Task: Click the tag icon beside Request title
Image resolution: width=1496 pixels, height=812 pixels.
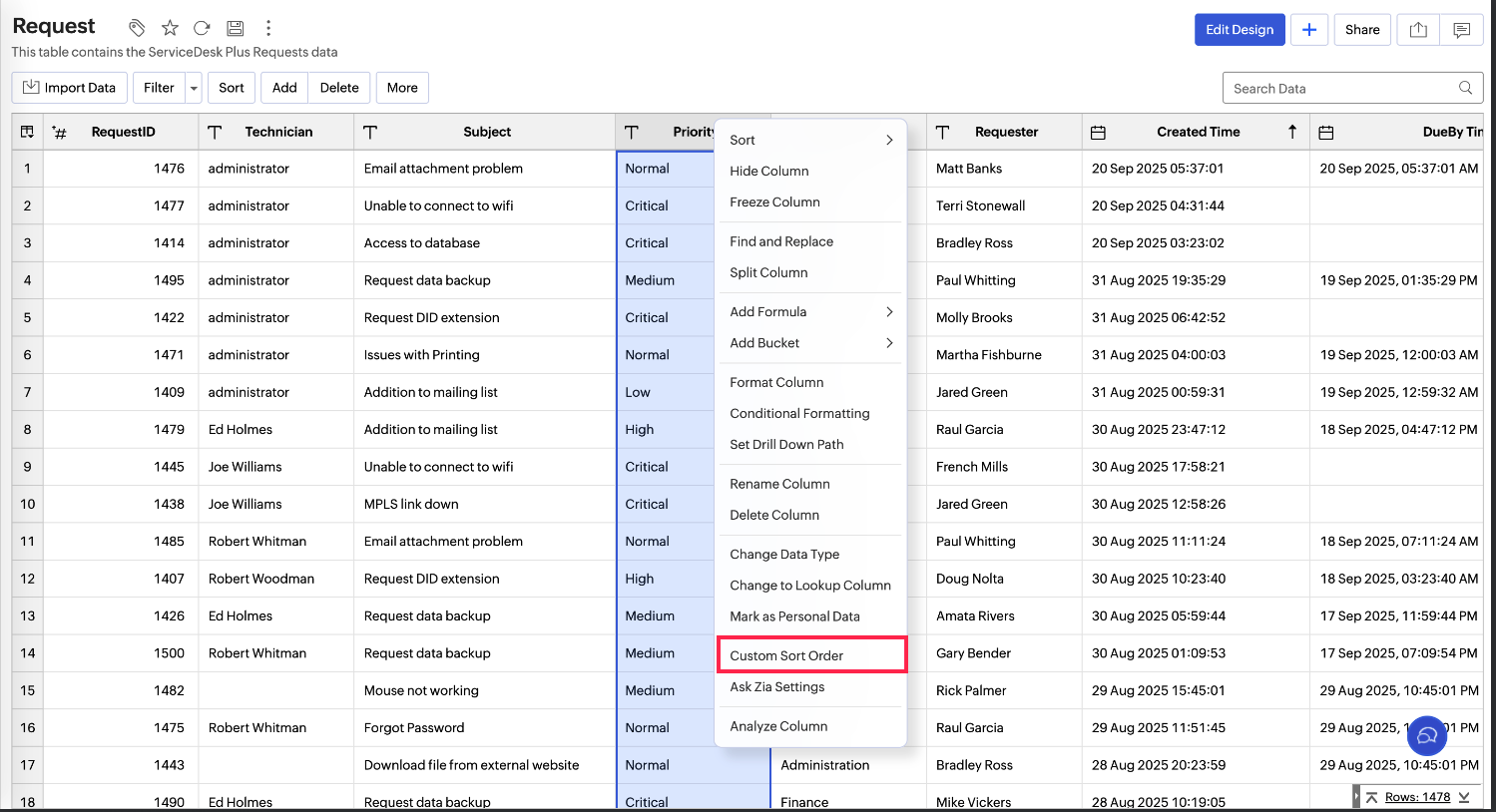Action: 138,28
